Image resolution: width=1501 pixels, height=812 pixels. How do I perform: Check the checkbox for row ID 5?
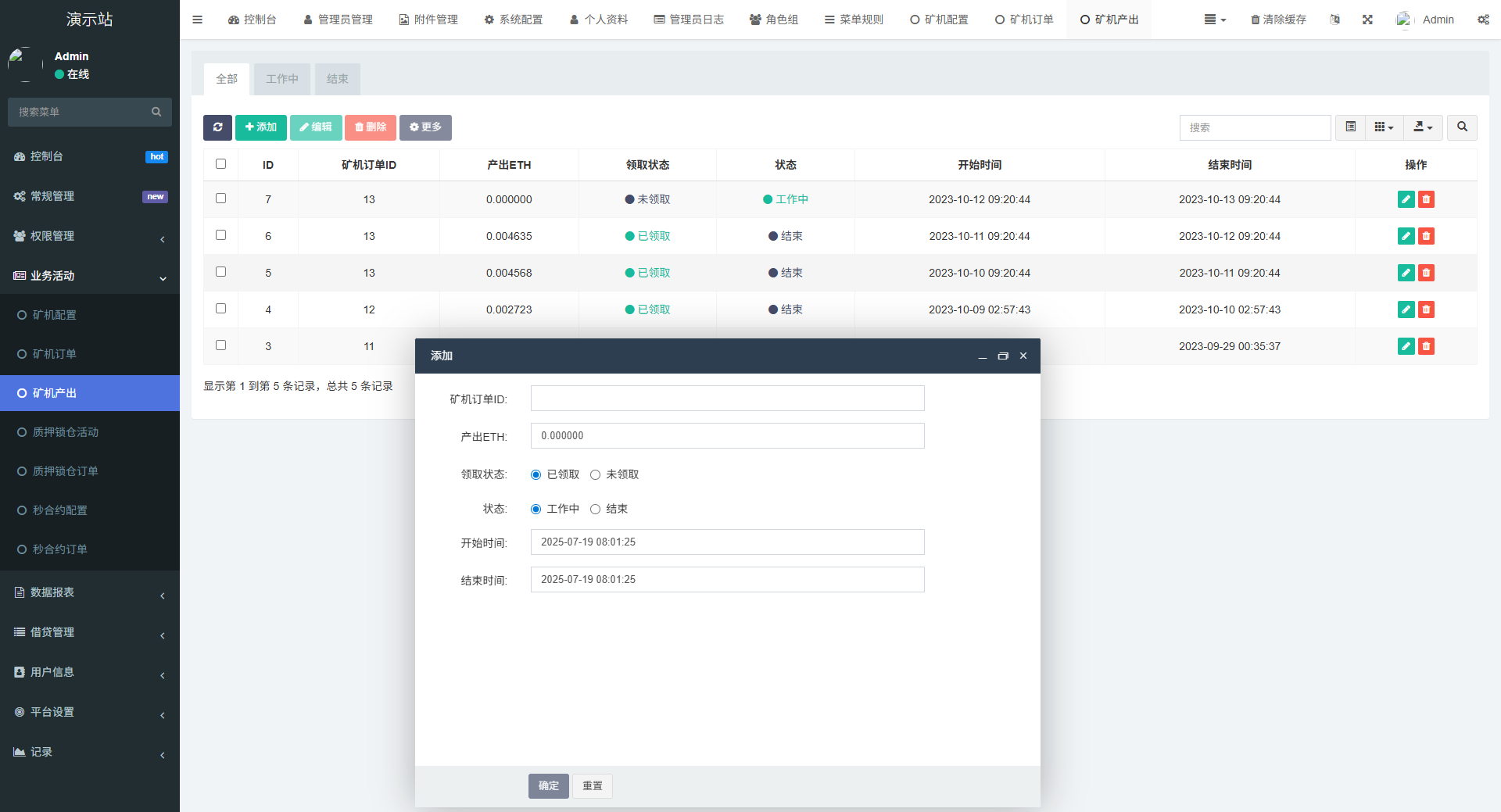[221, 272]
